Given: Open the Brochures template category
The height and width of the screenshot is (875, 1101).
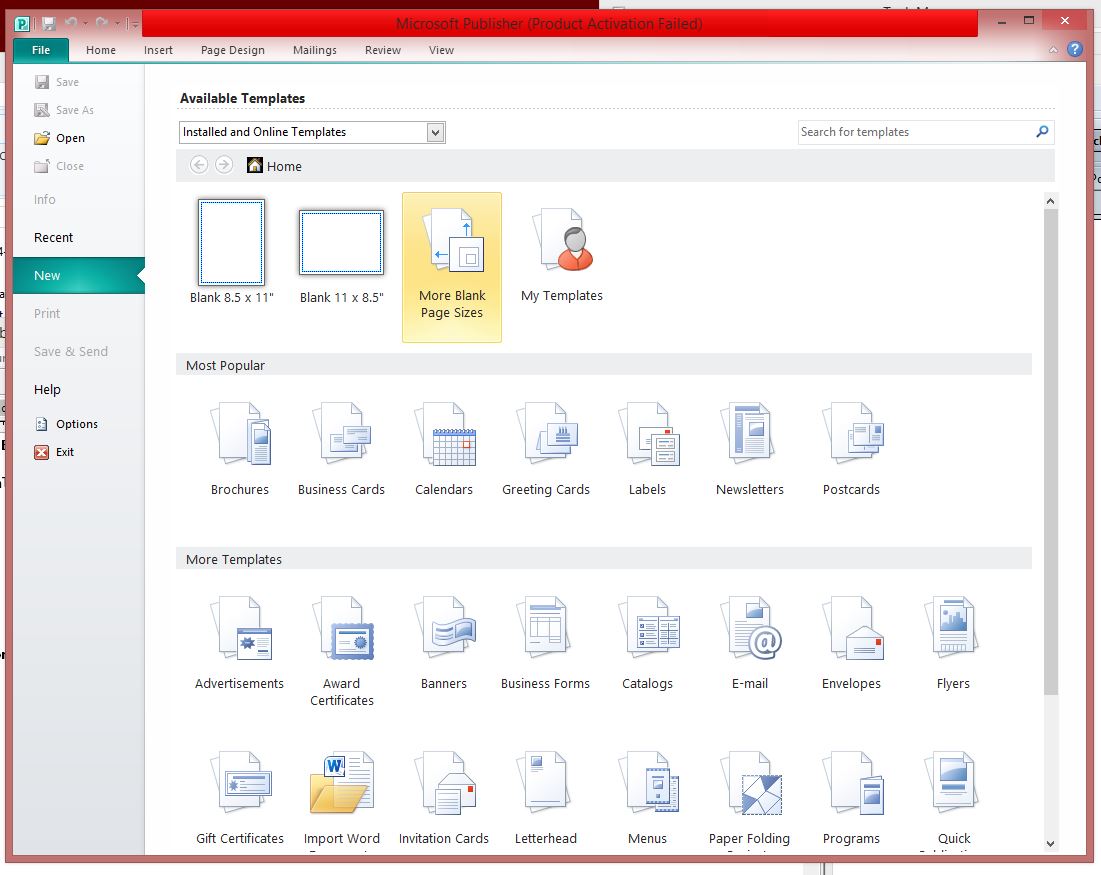Looking at the screenshot, I should pyautogui.click(x=240, y=449).
